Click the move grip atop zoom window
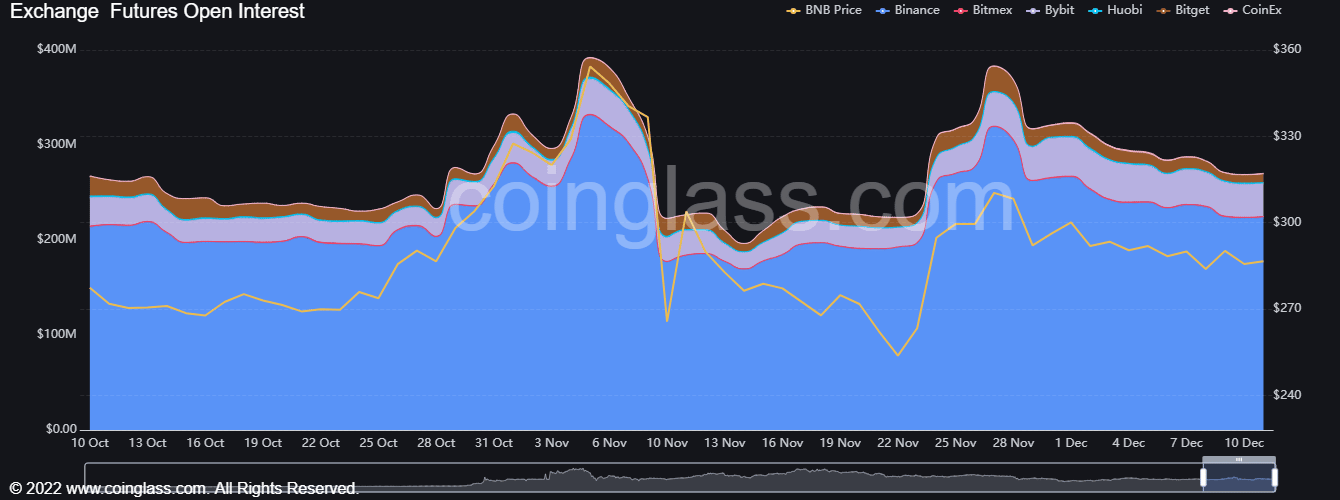 (1239, 459)
